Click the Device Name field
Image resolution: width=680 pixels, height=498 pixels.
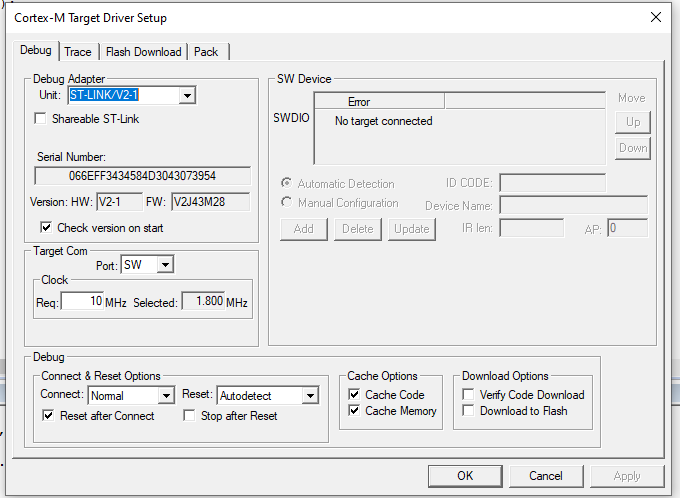(x=574, y=205)
